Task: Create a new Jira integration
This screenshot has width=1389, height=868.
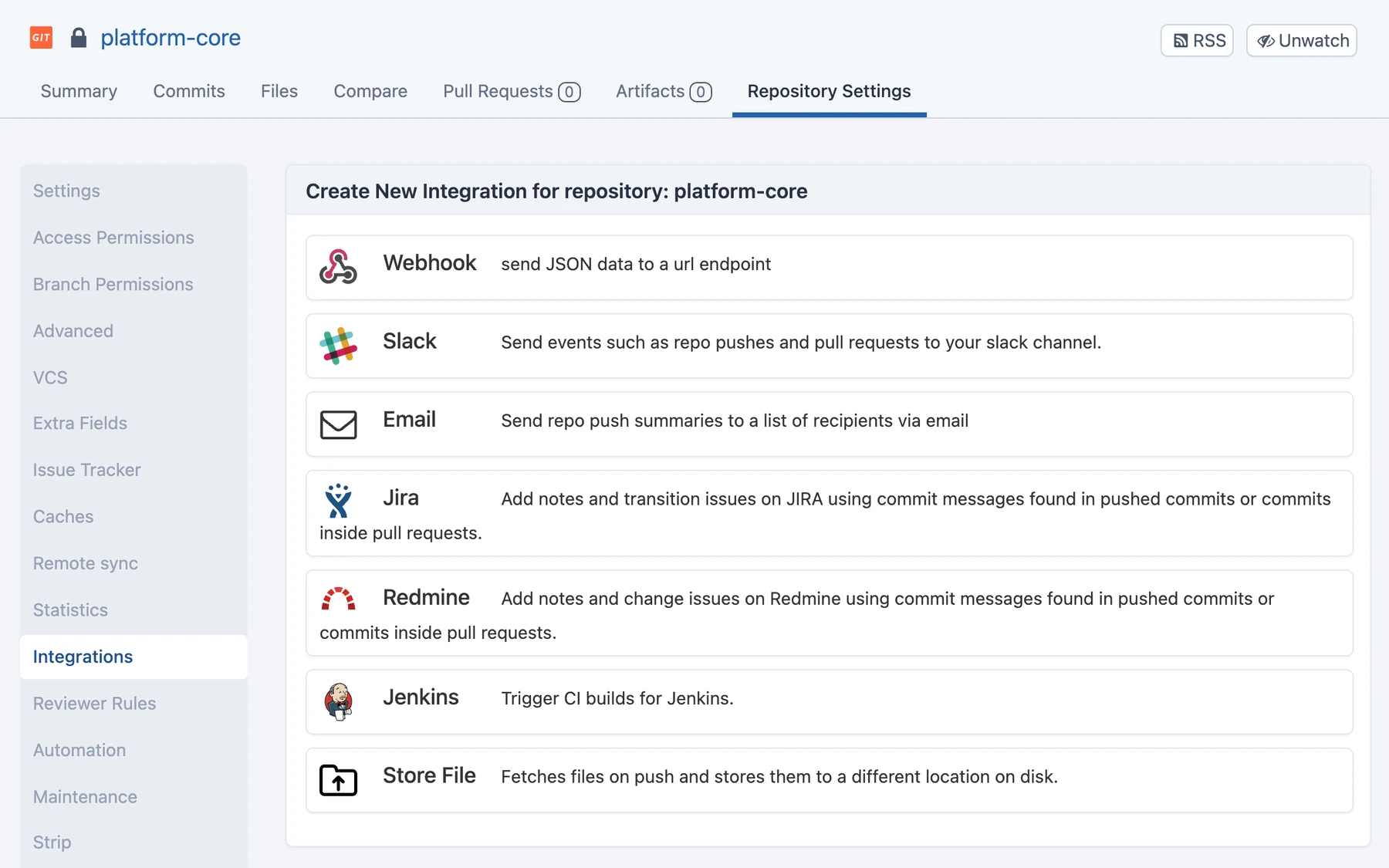Action: point(829,513)
